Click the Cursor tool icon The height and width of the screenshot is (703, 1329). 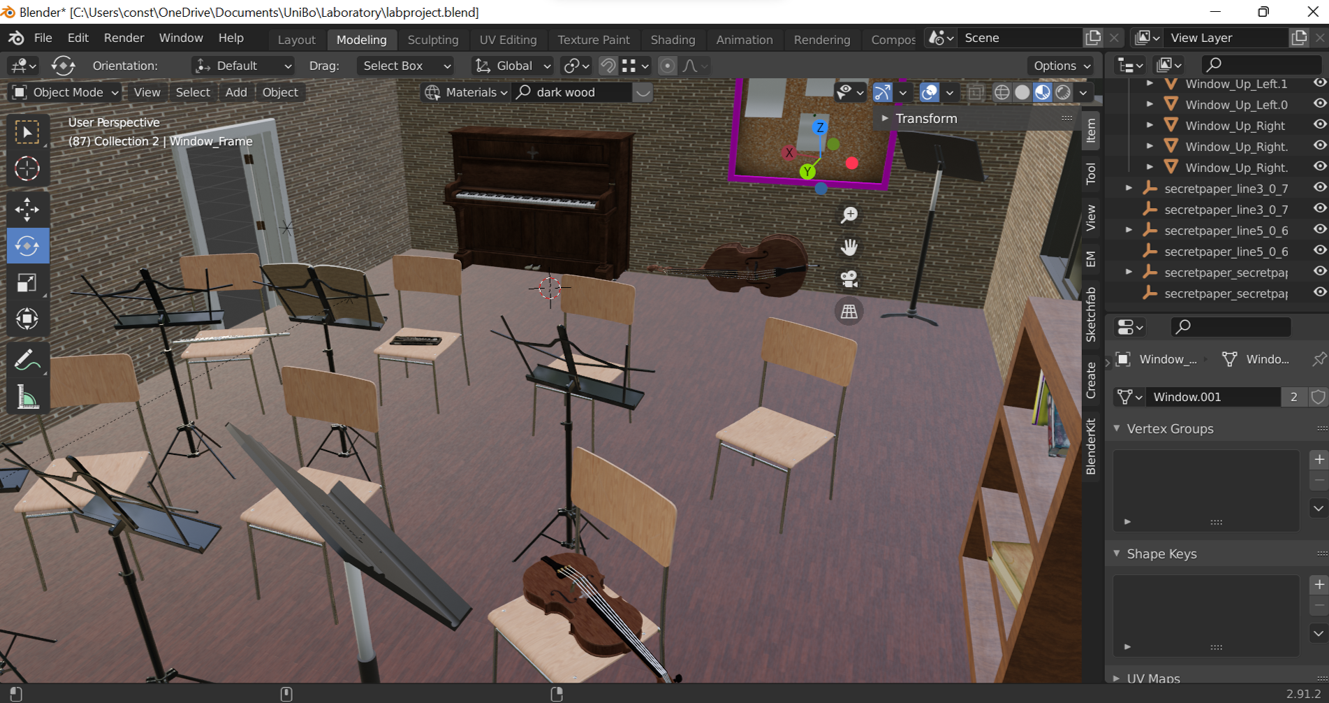tap(27, 169)
